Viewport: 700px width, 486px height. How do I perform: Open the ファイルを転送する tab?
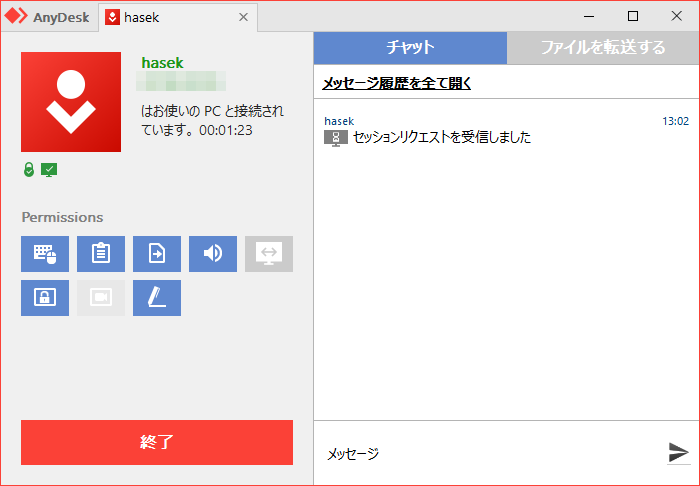[603, 47]
